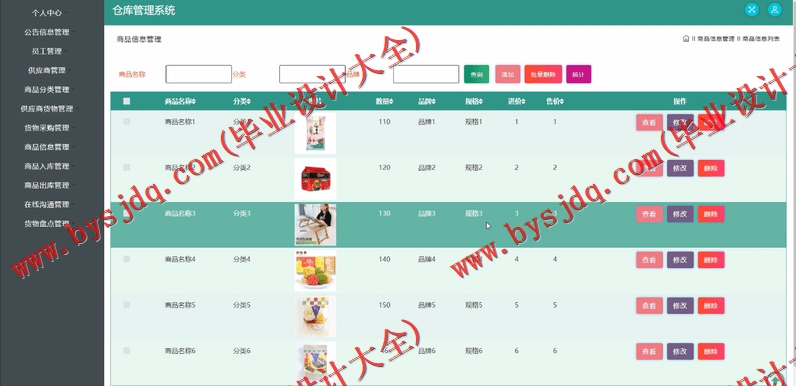Tick the checkbox for 商品名称2 row
The width and height of the screenshot is (796, 386).
pos(126,168)
